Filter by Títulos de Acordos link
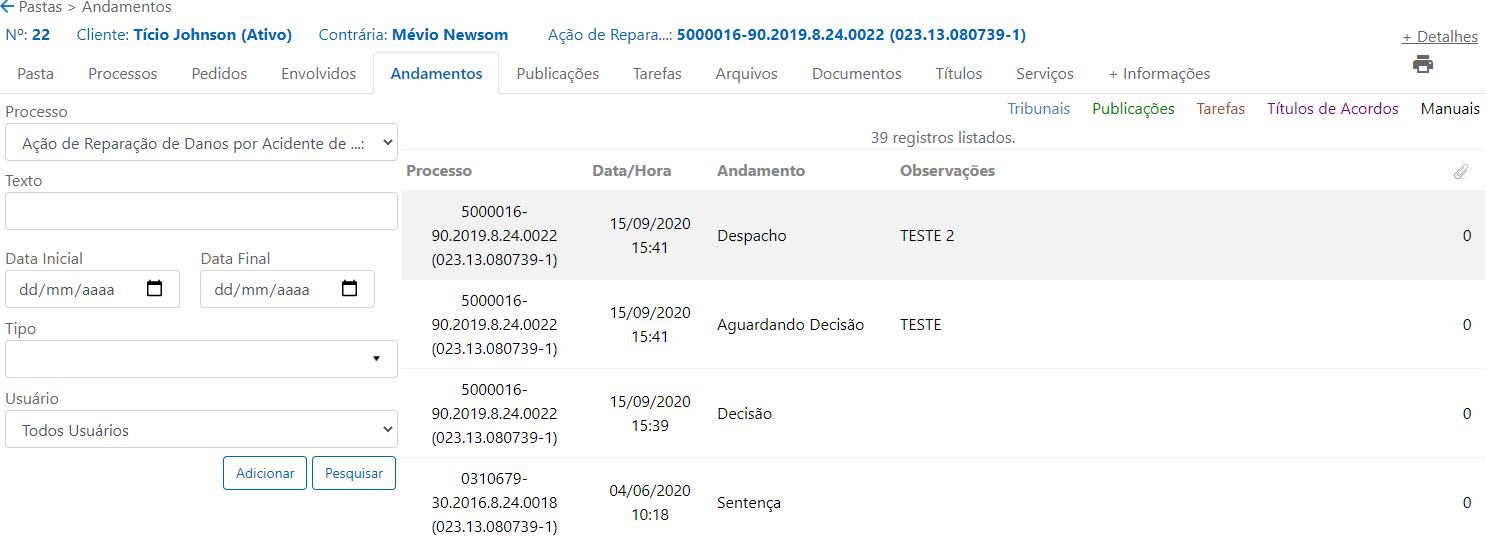 click(1333, 109)
